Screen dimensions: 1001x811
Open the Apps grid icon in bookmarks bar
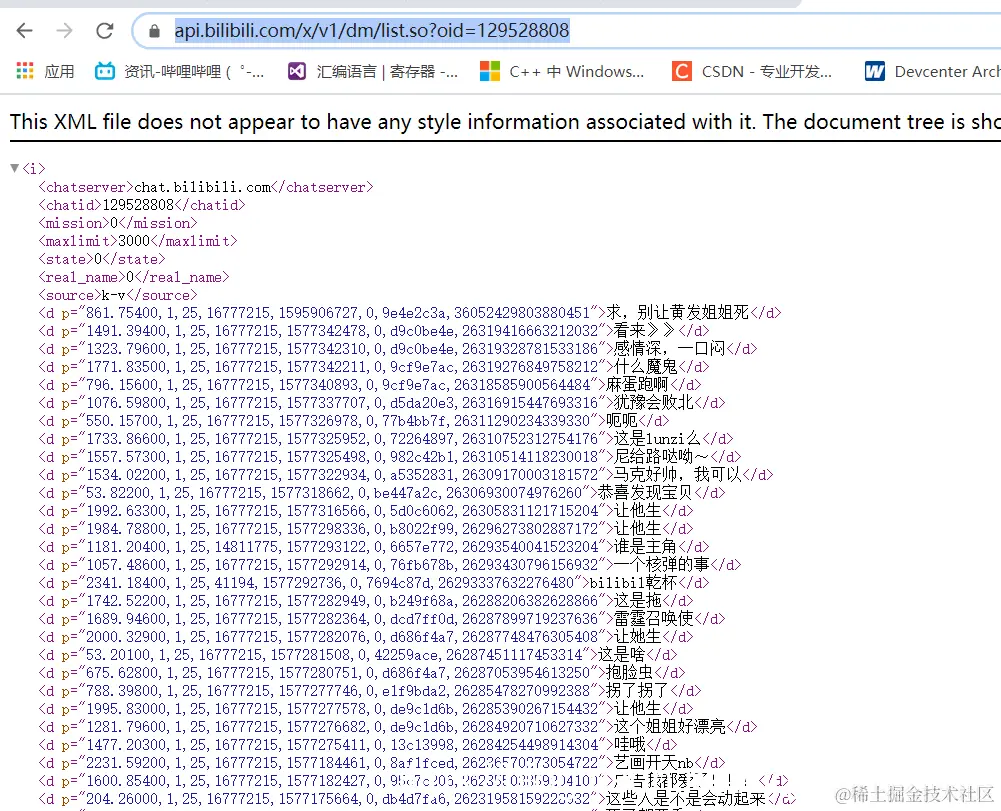tap(25, 71)
